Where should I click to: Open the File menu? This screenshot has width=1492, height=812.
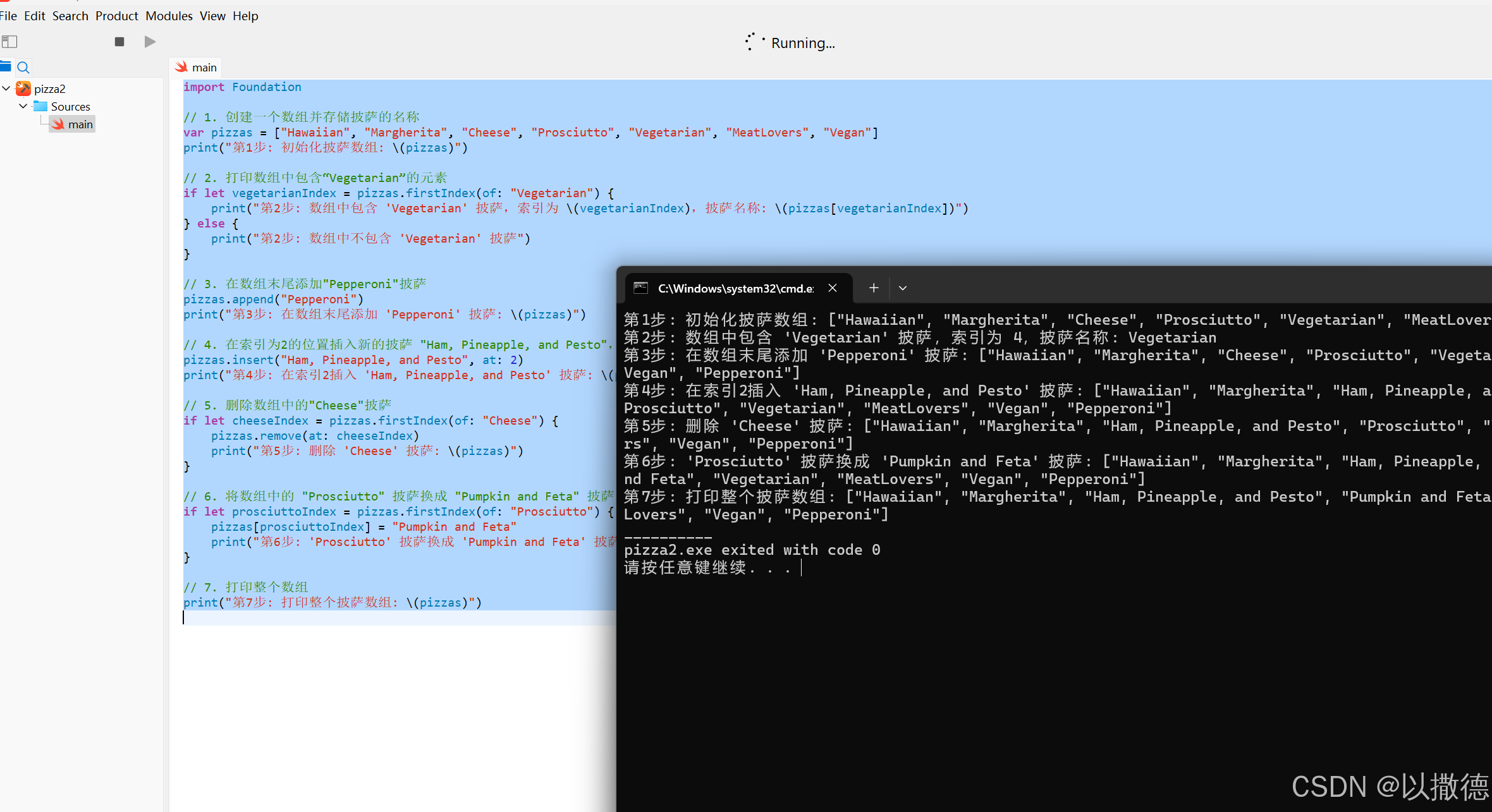[x=8, y=16]
